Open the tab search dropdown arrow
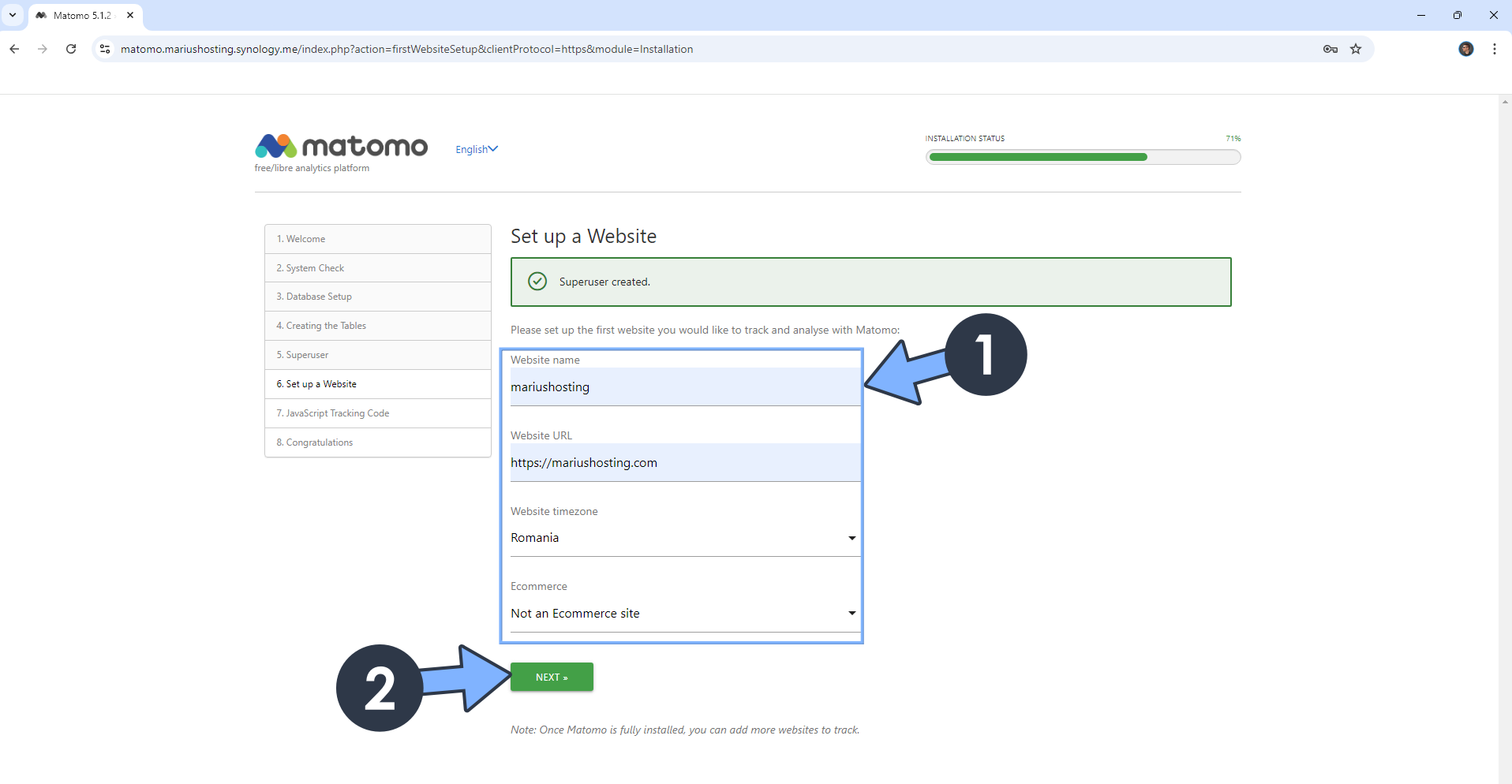This screenshot has height=784, width=1512. 13,15
